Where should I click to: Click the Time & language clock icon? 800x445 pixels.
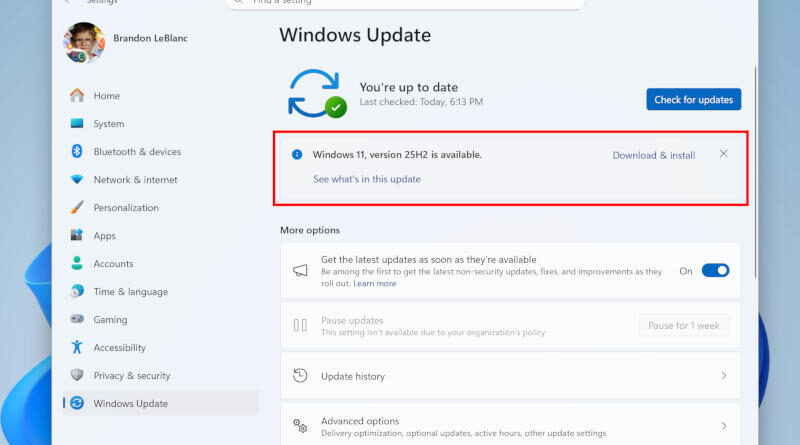pos(77,291)
